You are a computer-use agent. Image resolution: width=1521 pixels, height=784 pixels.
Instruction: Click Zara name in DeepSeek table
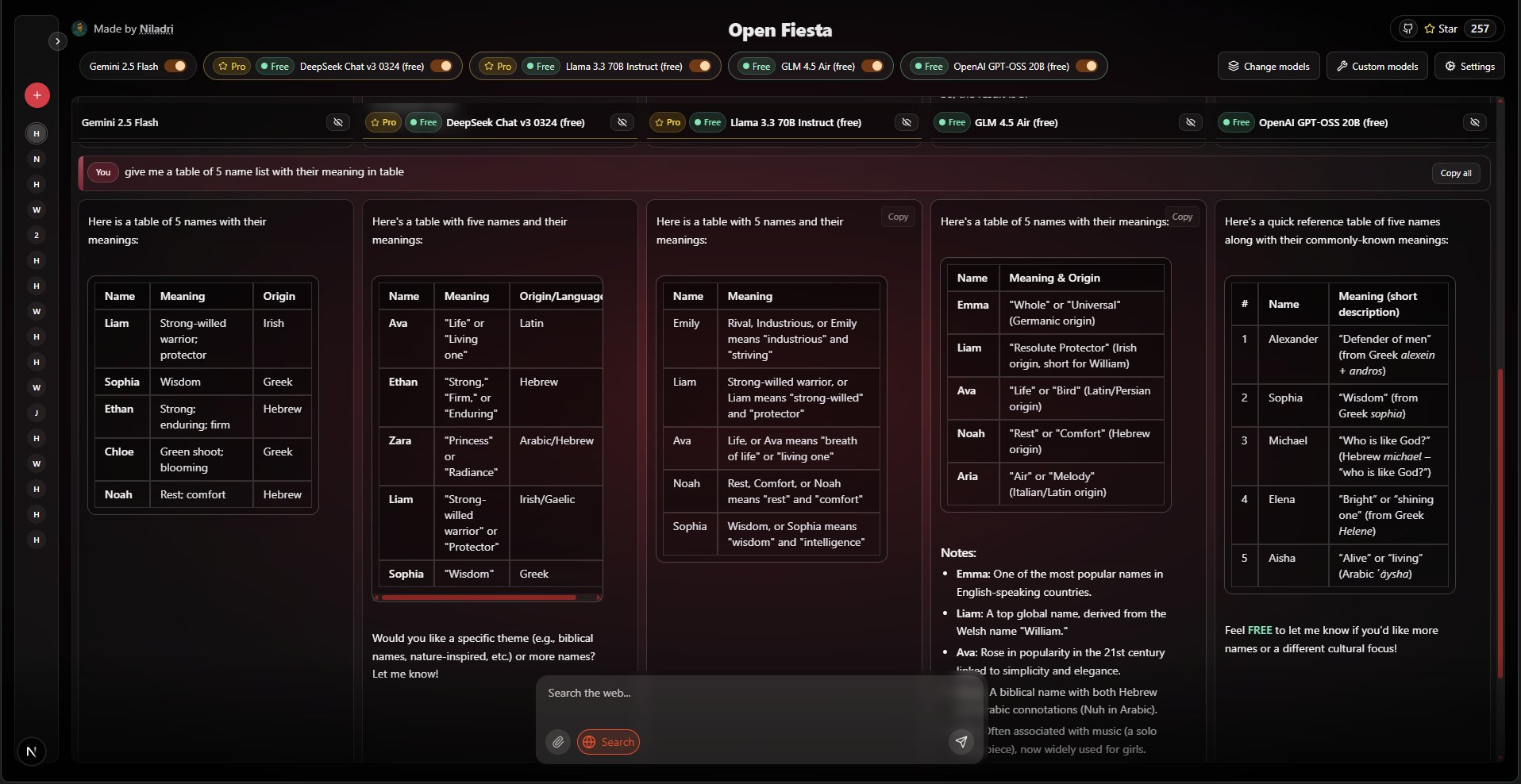(x=400, y=440)
